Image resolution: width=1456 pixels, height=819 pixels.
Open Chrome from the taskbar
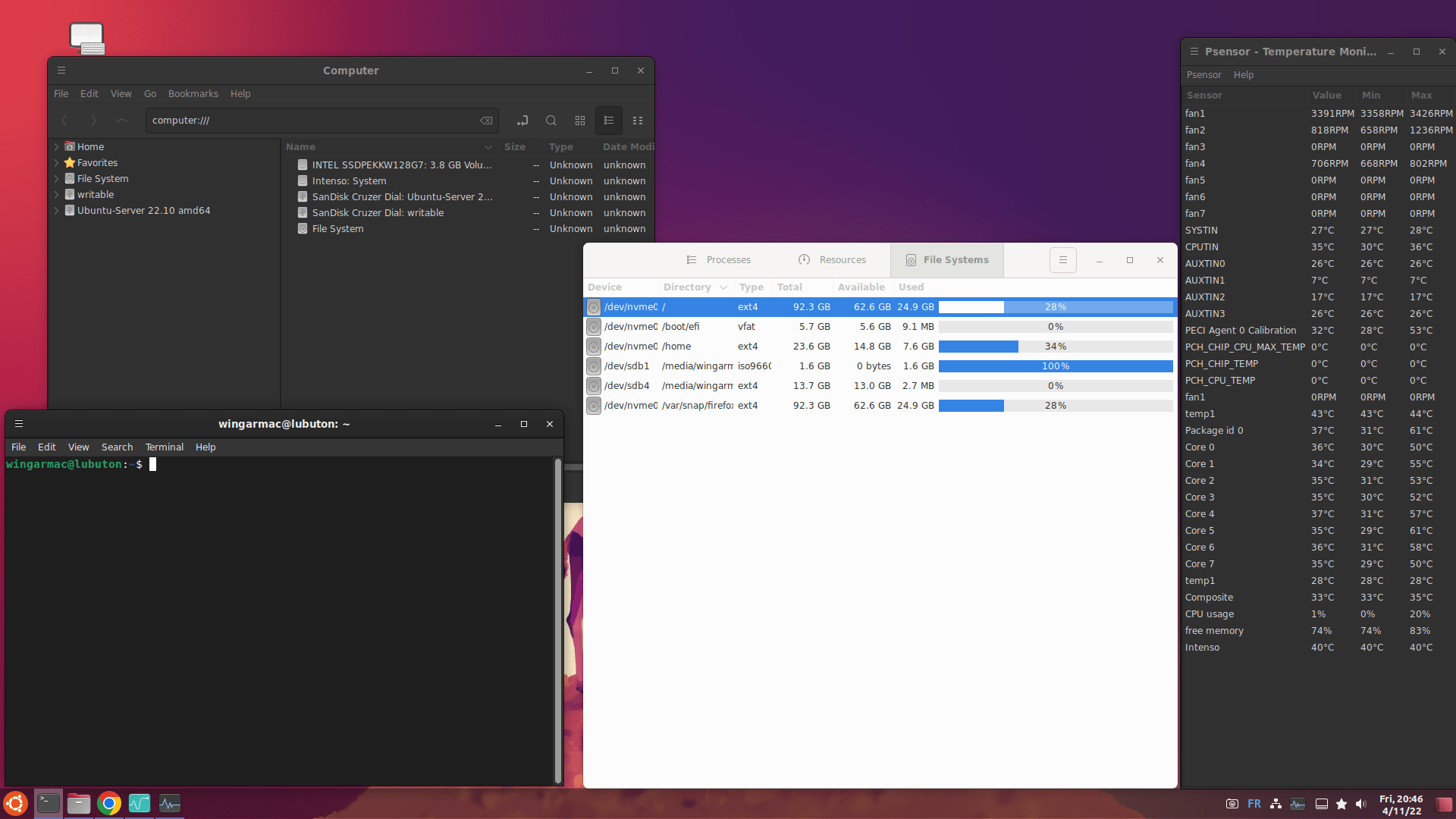(x=109, y=804)
